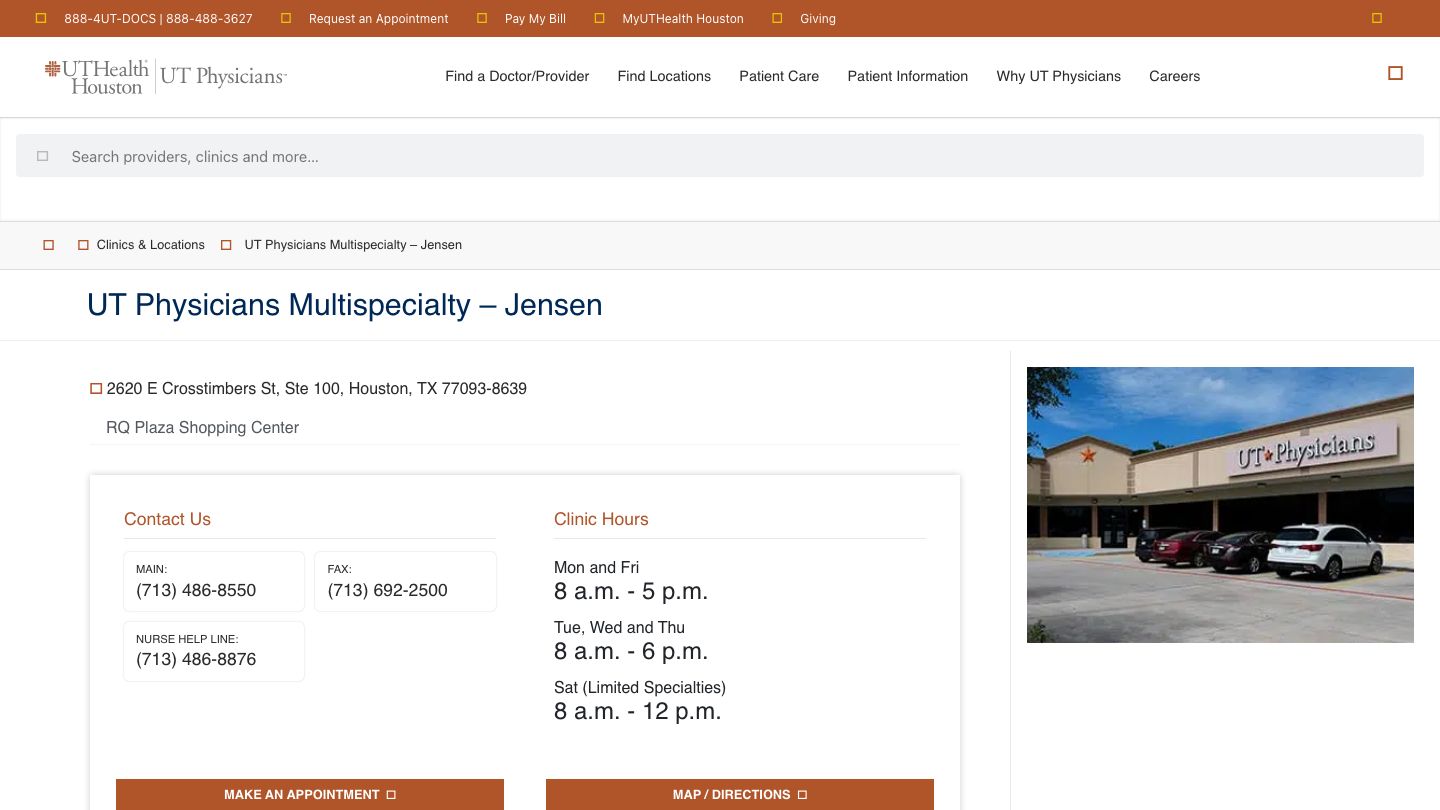Click the UT Physicians clinic exterior photo

[1220, 504]
